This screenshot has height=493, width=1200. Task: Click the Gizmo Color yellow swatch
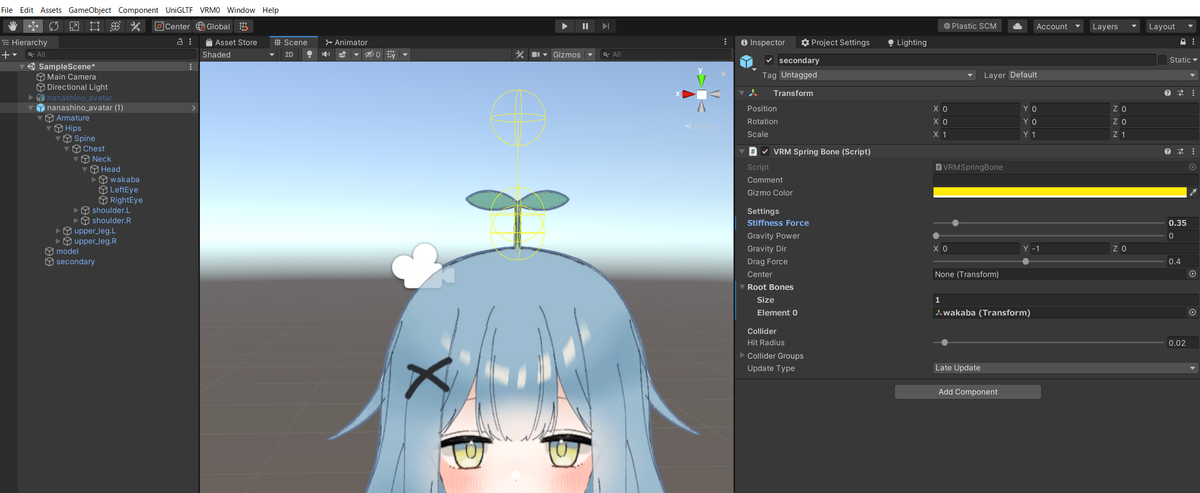[x=1059, y=192]
